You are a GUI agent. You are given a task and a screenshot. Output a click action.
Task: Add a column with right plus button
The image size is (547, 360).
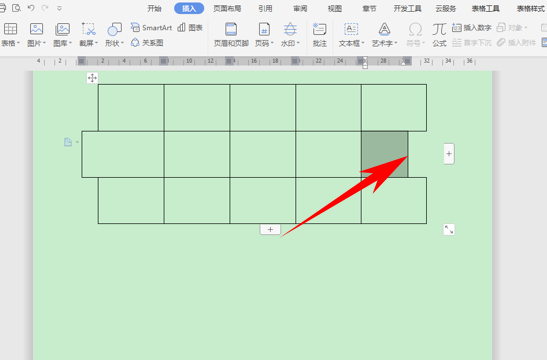click(x=449, y=154)
